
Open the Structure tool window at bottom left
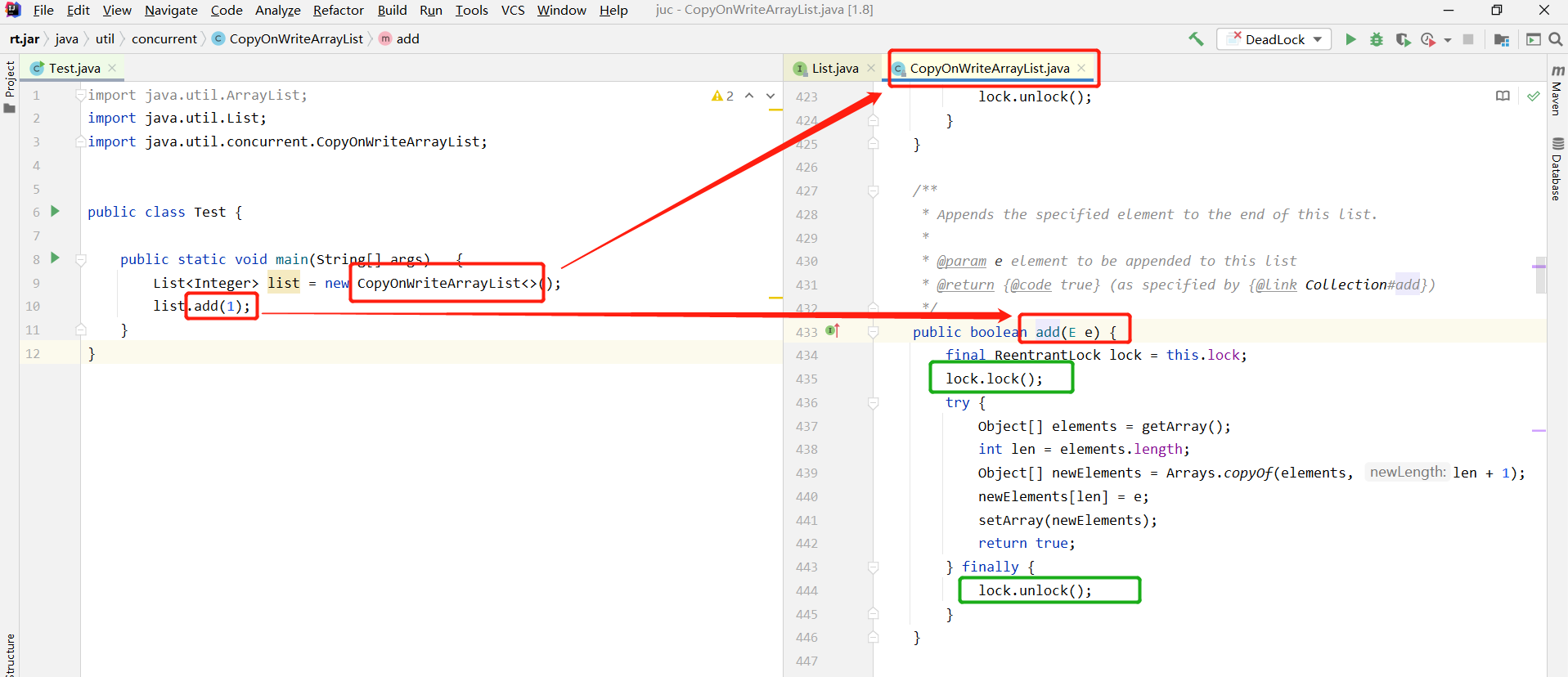coord(10,655)
